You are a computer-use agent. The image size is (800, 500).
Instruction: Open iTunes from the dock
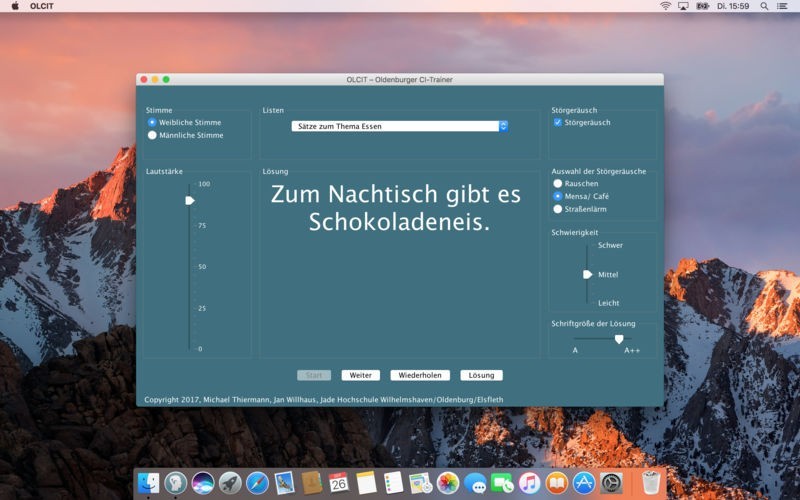529,483
